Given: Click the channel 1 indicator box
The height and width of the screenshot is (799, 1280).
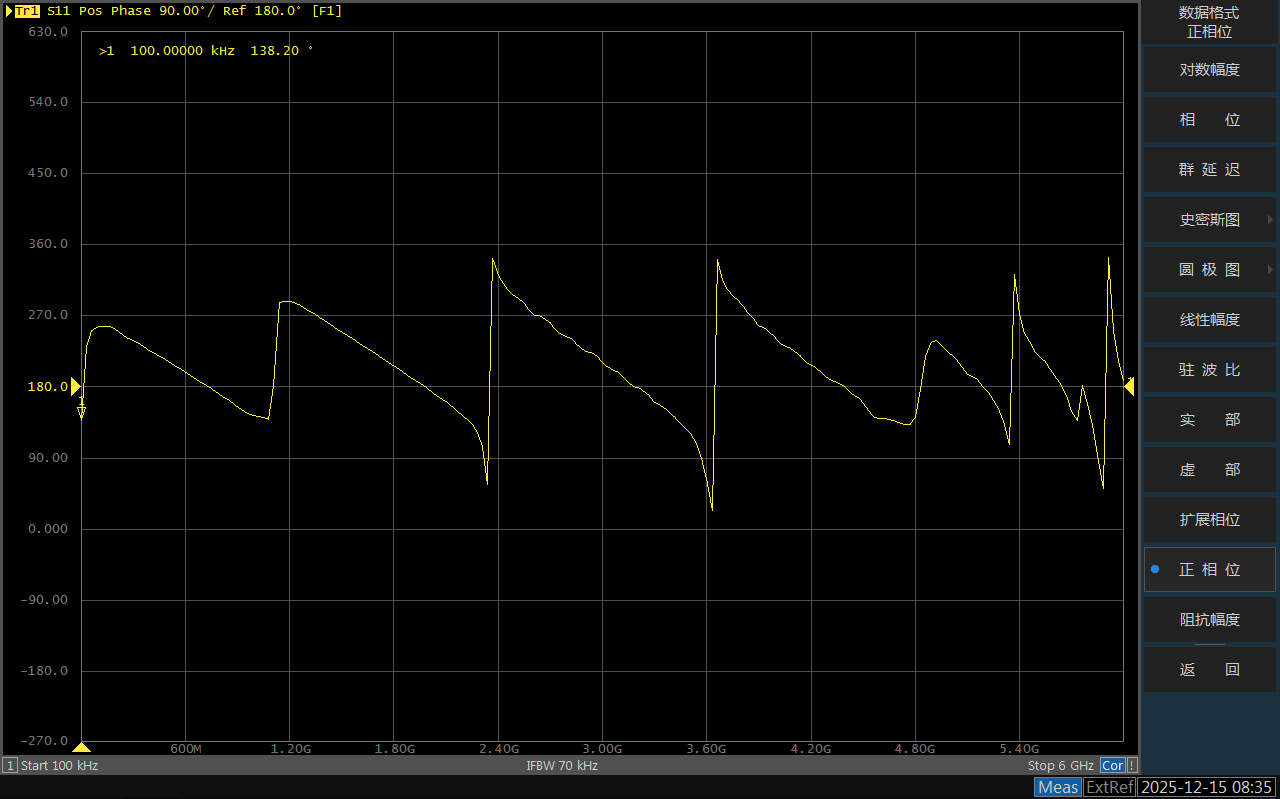Looking at the screenshot, I should point(10,765).
